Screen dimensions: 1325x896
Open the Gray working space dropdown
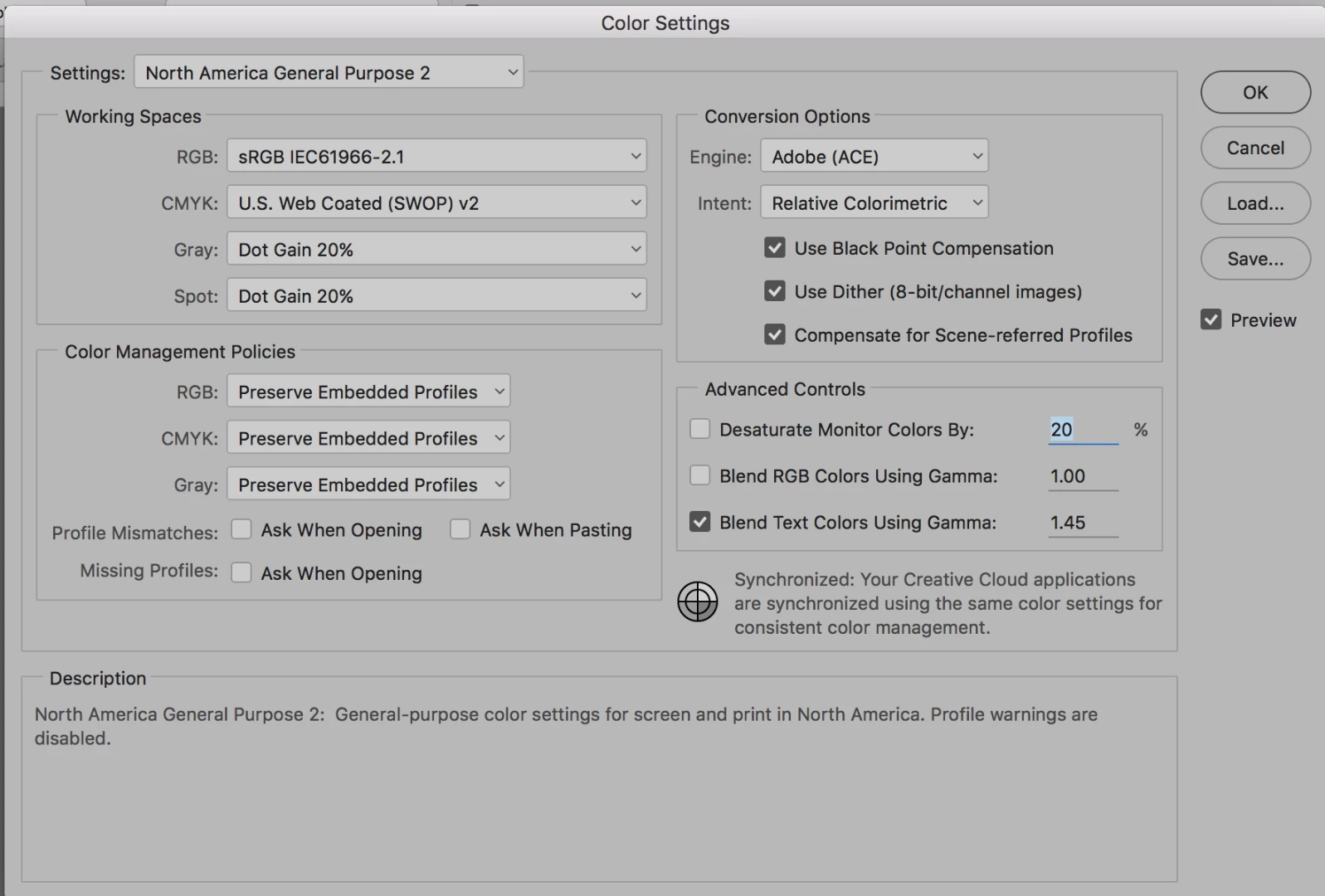436,249
